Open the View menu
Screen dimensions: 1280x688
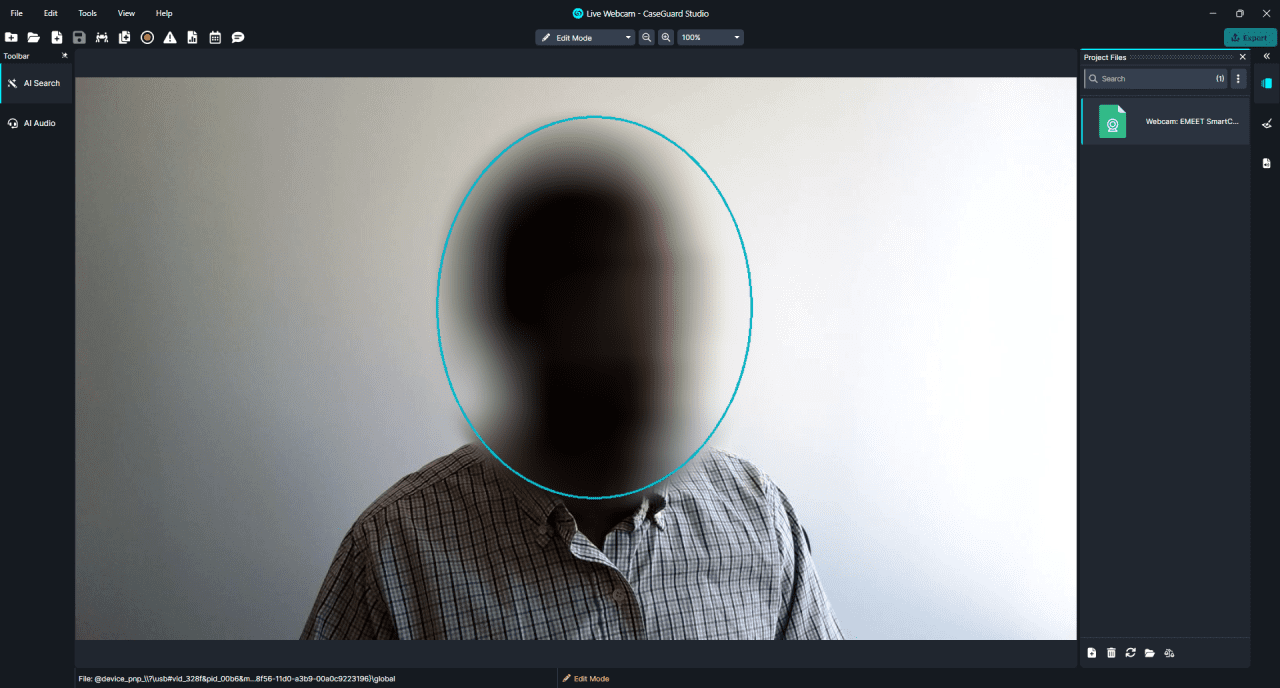point(126,13)
